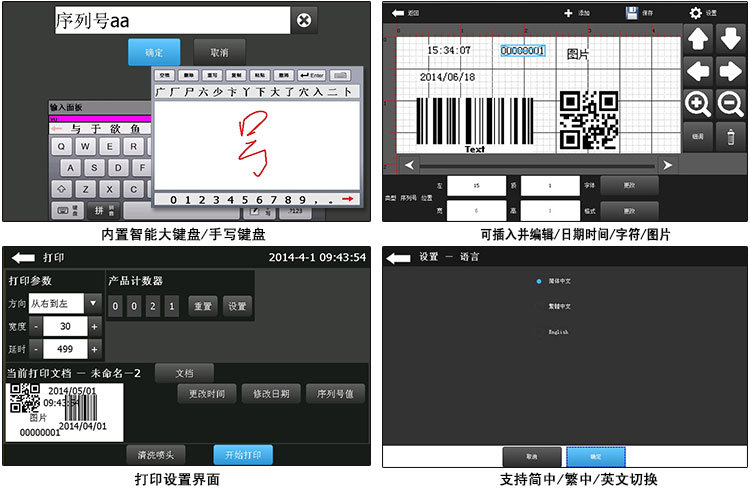The height and width of the screenshot is (488, 750).
Task: Click the left position field showing 15
Action: [x=476, y=186]
